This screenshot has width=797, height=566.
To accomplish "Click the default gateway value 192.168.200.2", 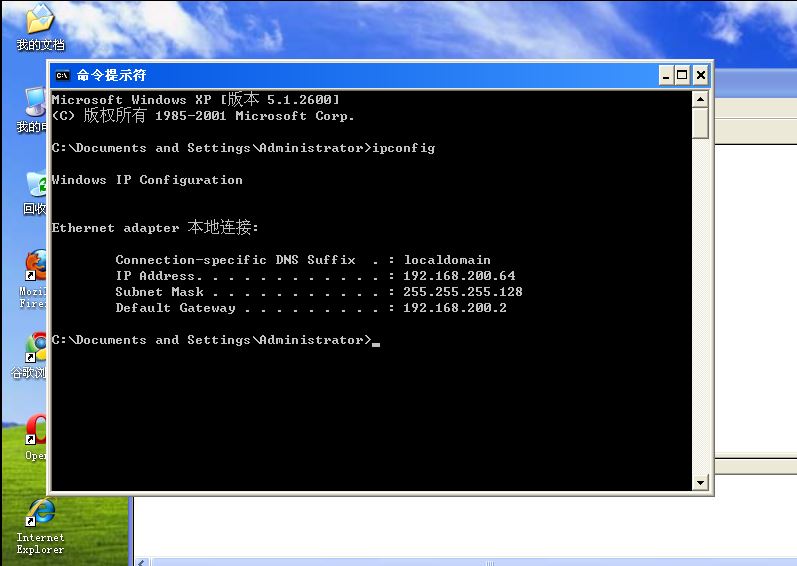I will 455,308.
